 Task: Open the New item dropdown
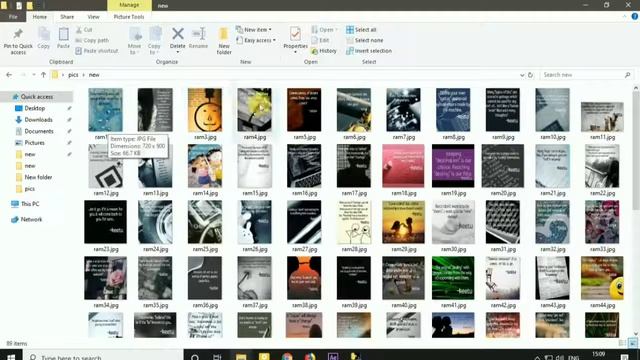tap(253, 30)
